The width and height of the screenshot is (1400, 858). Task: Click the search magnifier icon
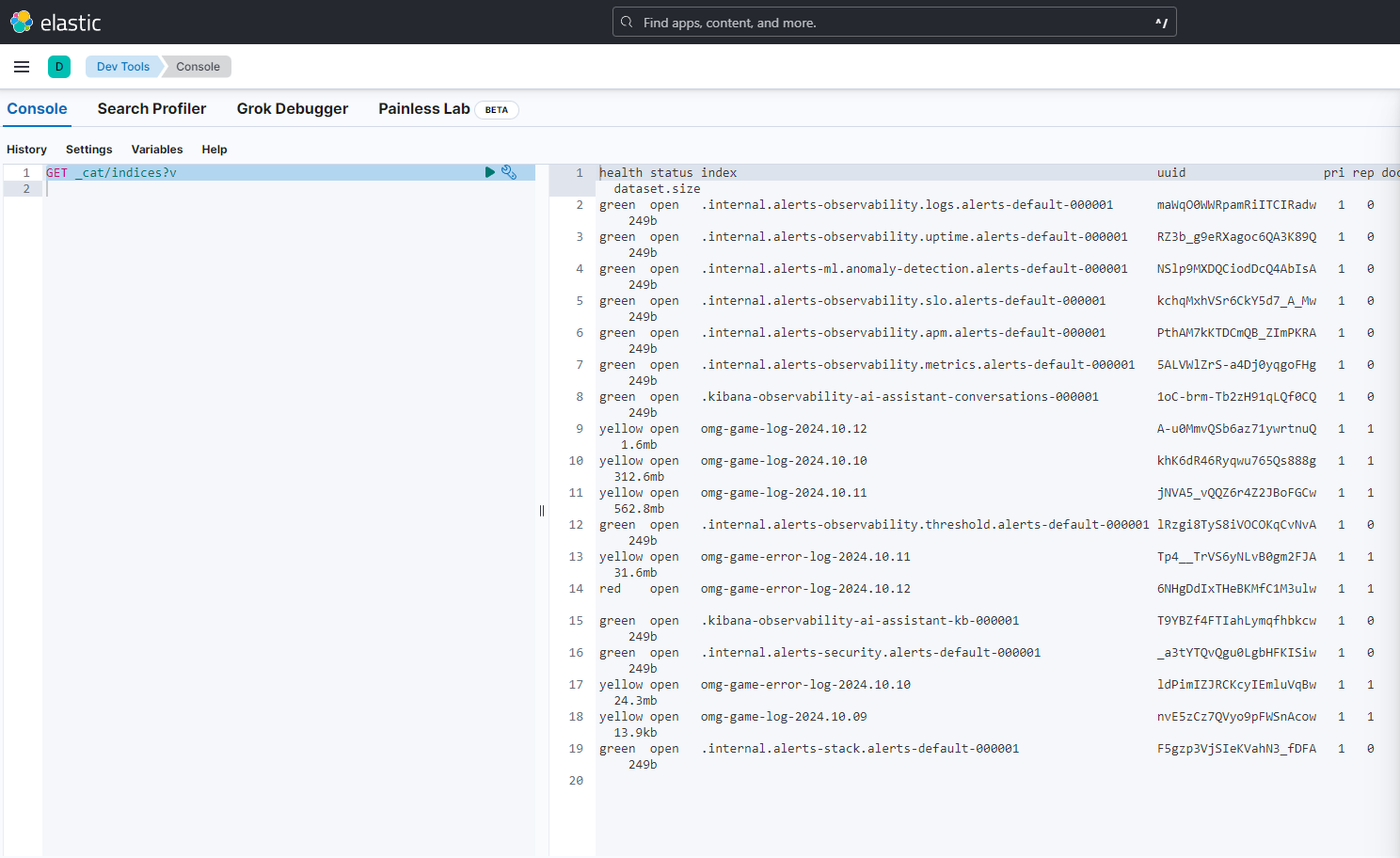tap(628, 22)
